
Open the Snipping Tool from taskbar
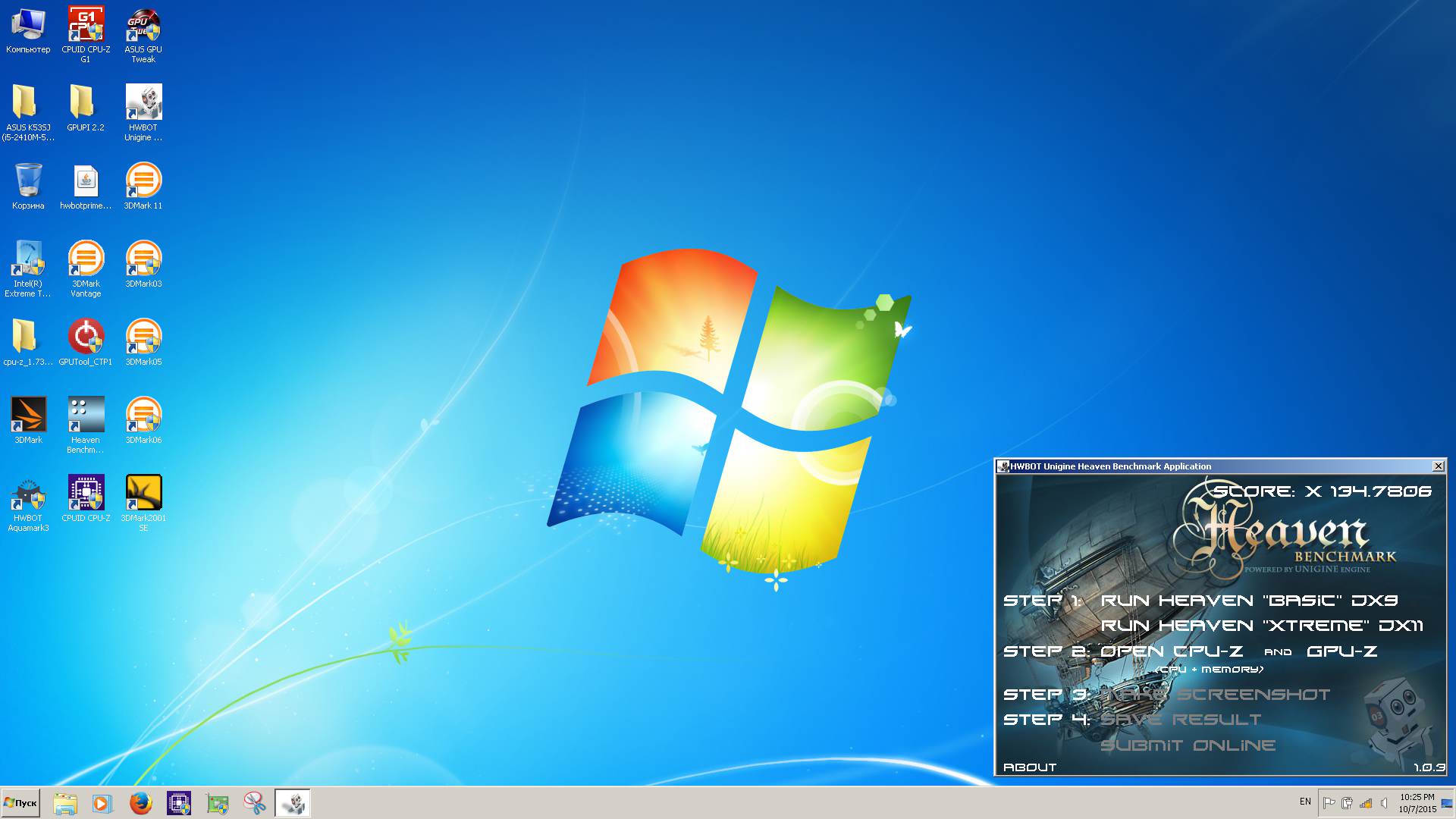[256, 803]
